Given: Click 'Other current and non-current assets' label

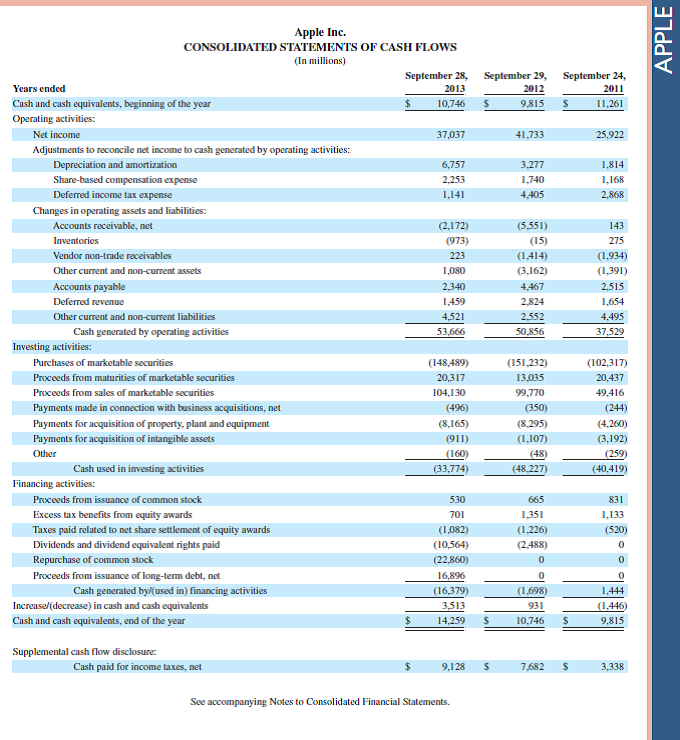Looking at the screenshot, I should [127, 271].
